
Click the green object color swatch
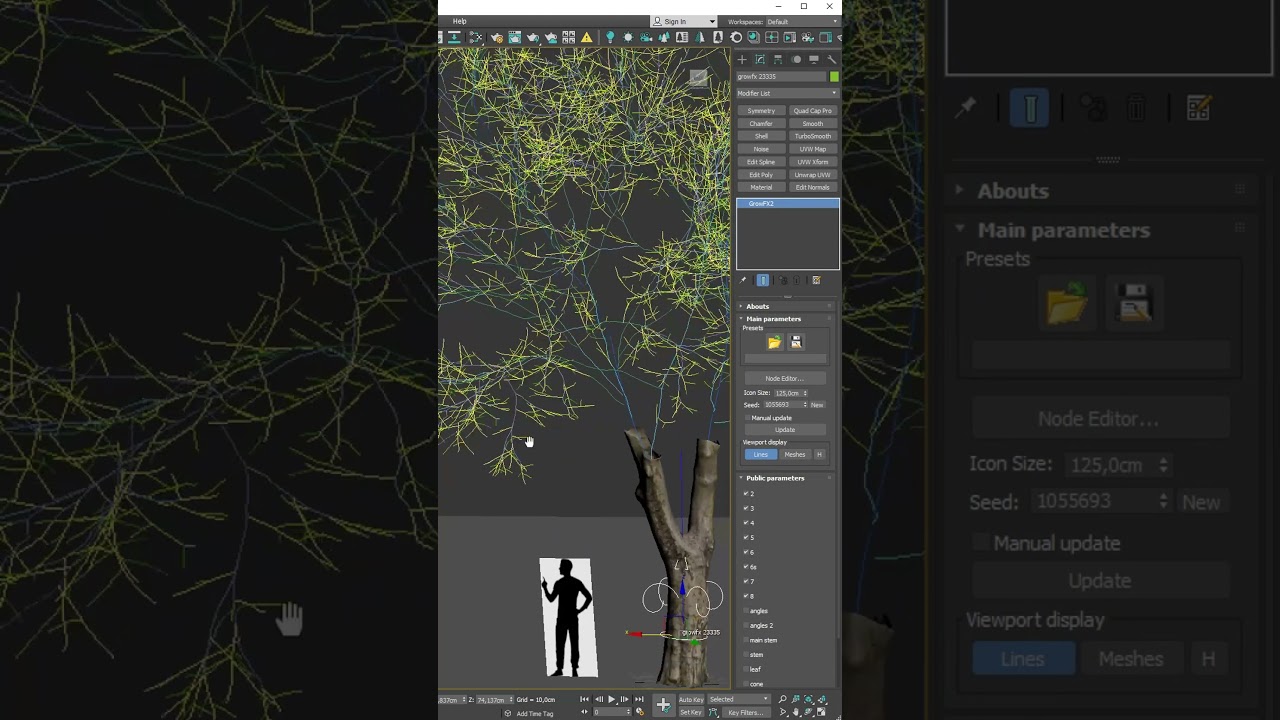pyautogui.click(x=834, y=76)
